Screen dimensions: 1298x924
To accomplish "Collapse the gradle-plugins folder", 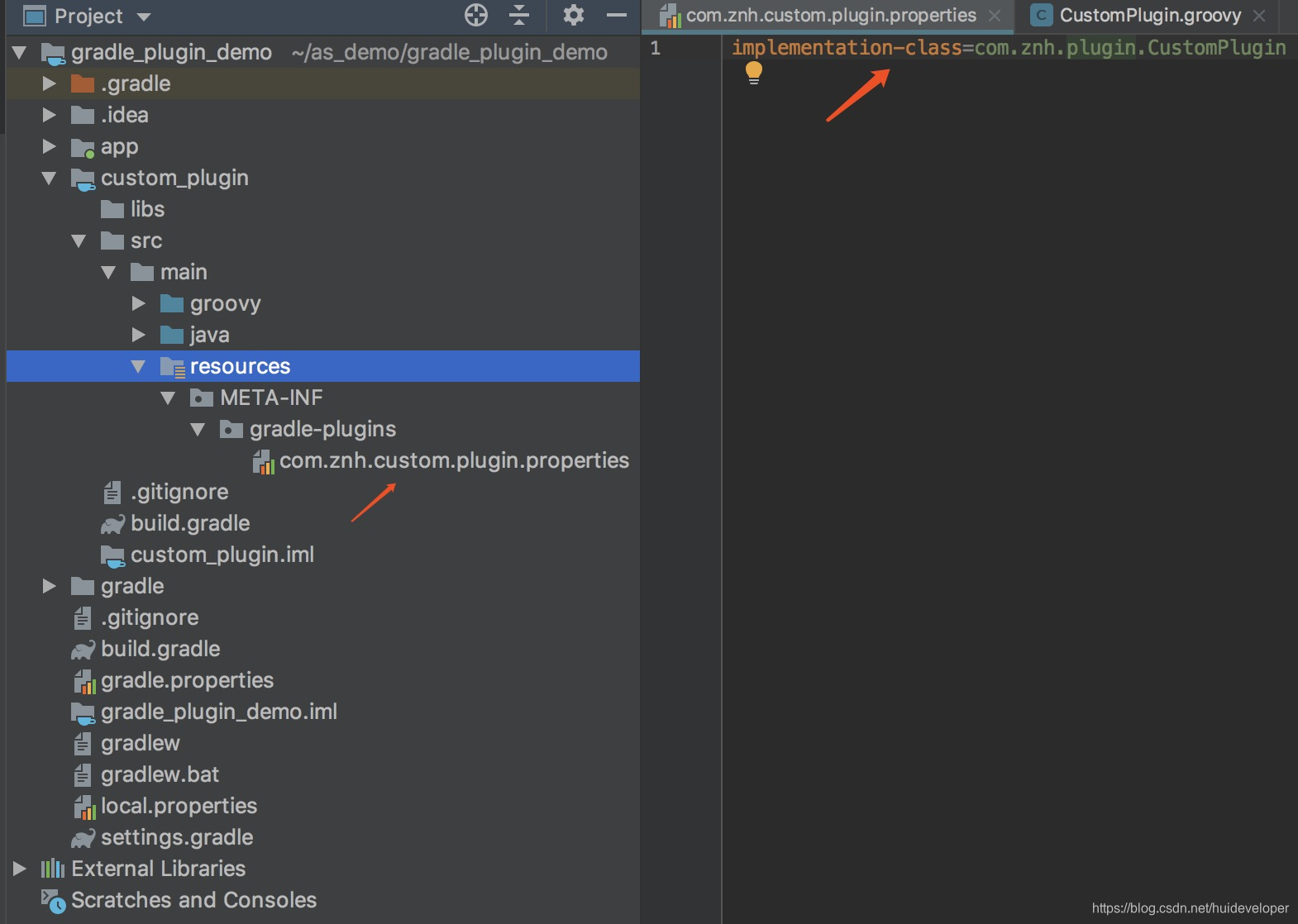I will pyautogui.click(x=198, y=429).
